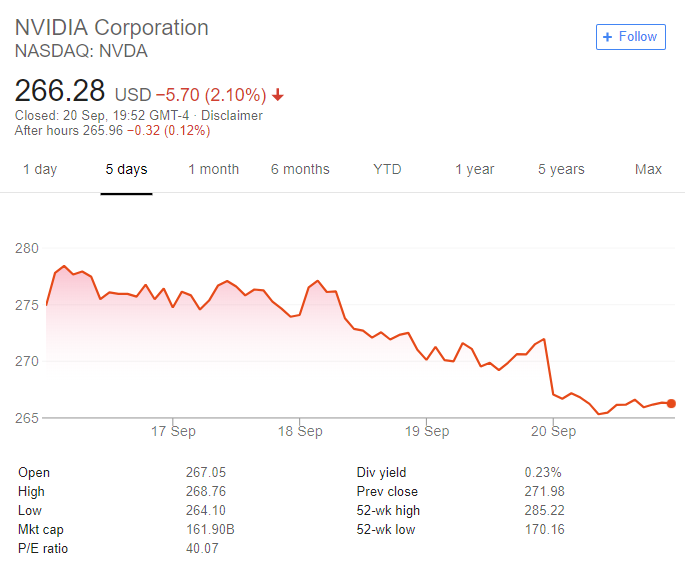Show the Max time range
685x569 pixels.
click(648, 169)
